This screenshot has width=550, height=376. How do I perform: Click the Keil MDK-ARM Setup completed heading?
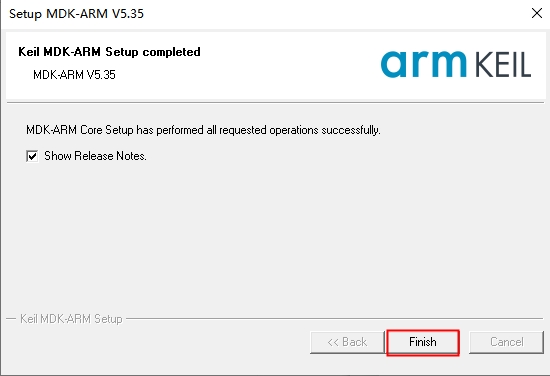(x=109, y=52)
